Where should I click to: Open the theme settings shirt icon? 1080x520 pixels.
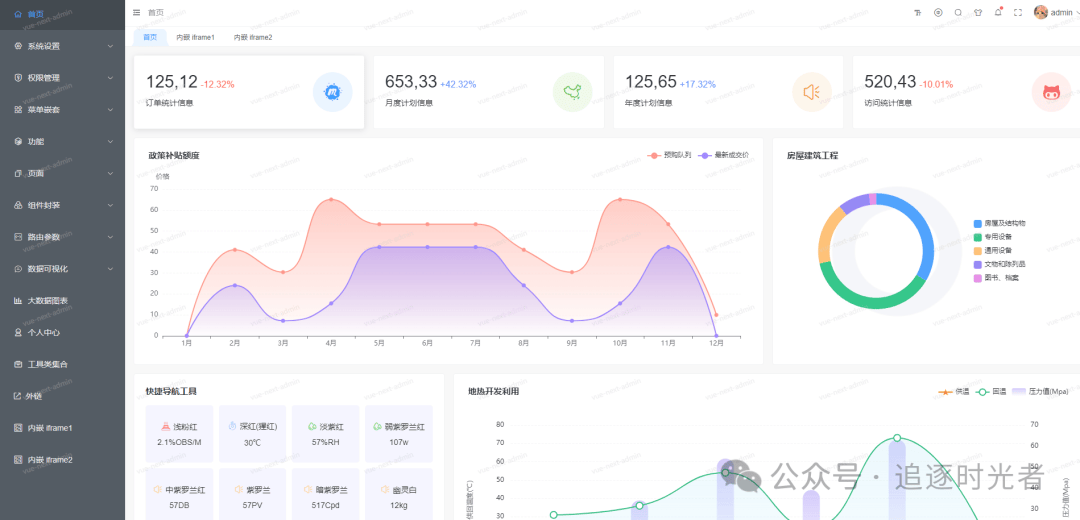point(978,12)
